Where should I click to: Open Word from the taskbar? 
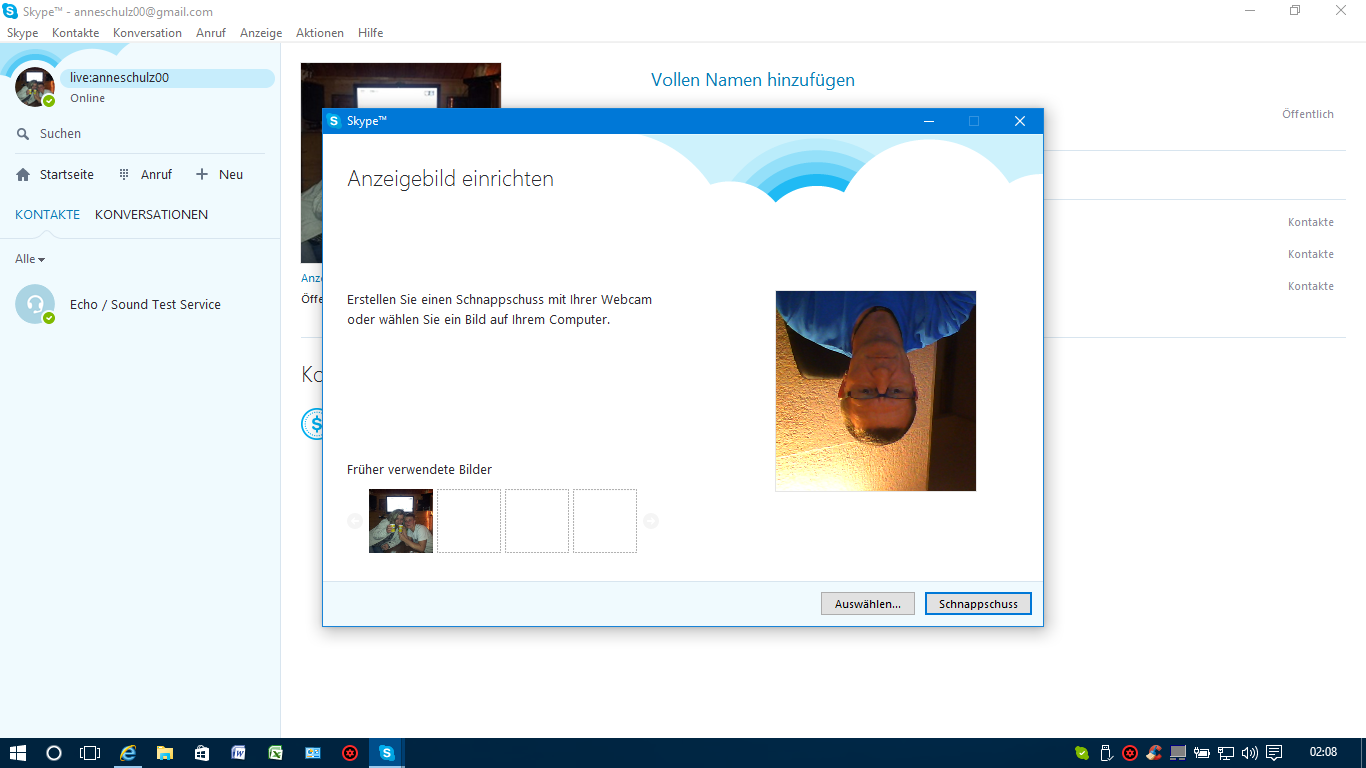click(239, 753)
